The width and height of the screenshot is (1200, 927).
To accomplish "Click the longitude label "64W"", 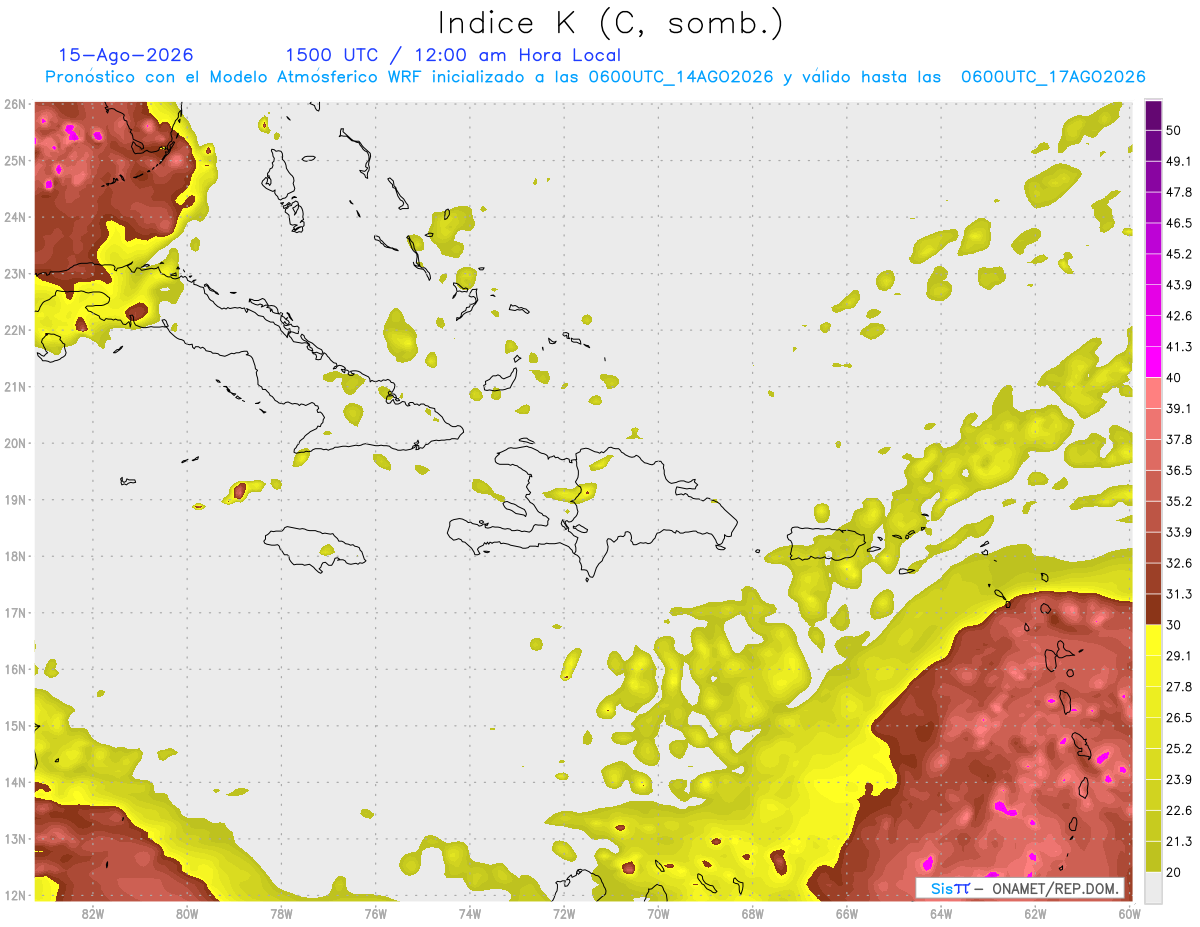I will coord(940,913).
